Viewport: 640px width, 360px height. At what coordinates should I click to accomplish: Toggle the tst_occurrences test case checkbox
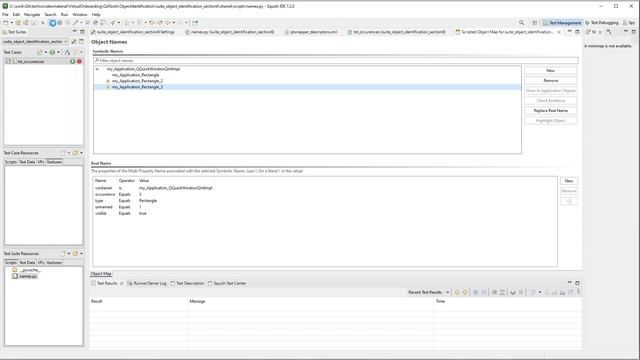(x=8, y=62)
